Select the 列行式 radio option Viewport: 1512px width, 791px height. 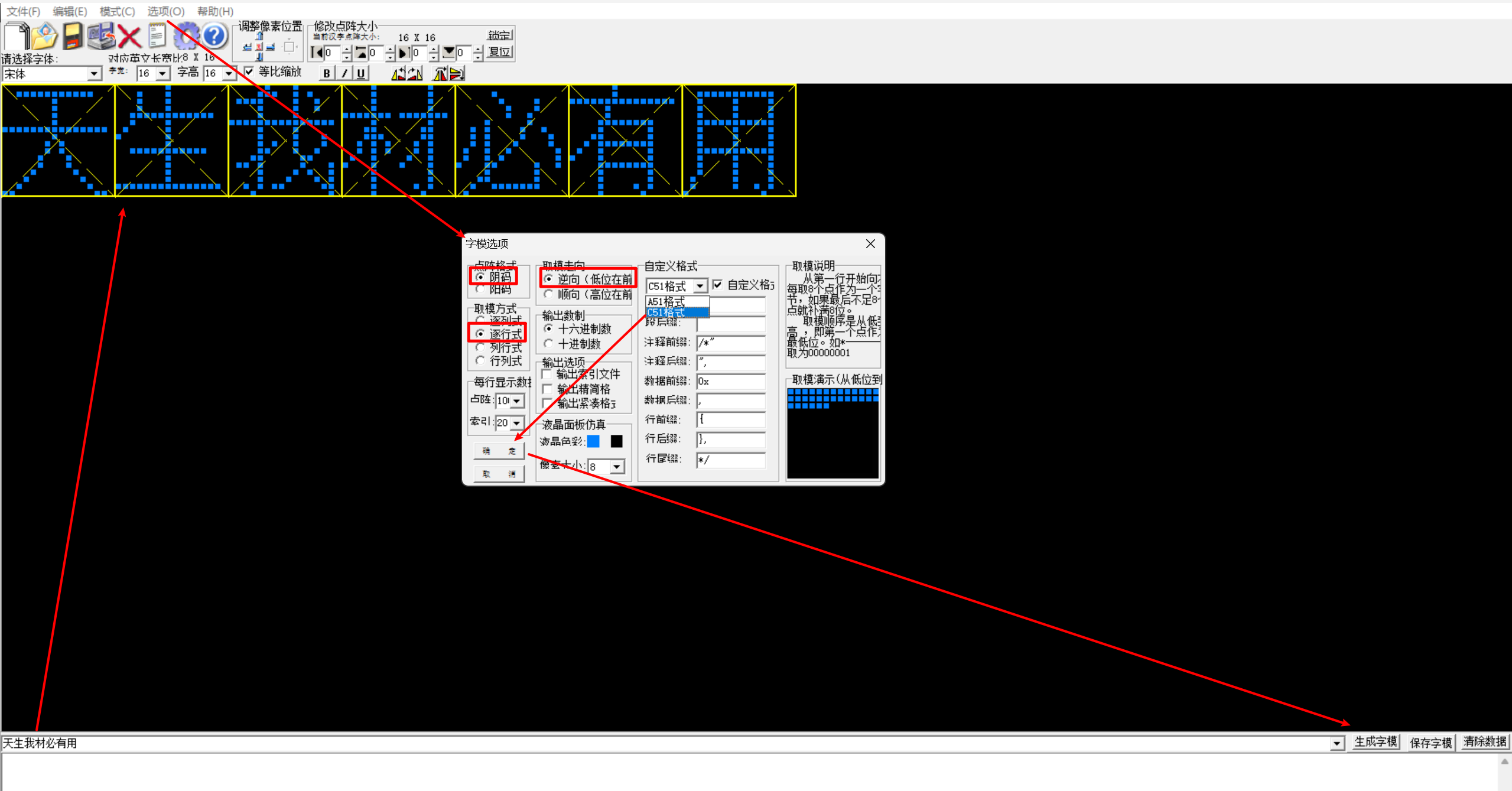point(480,347)
